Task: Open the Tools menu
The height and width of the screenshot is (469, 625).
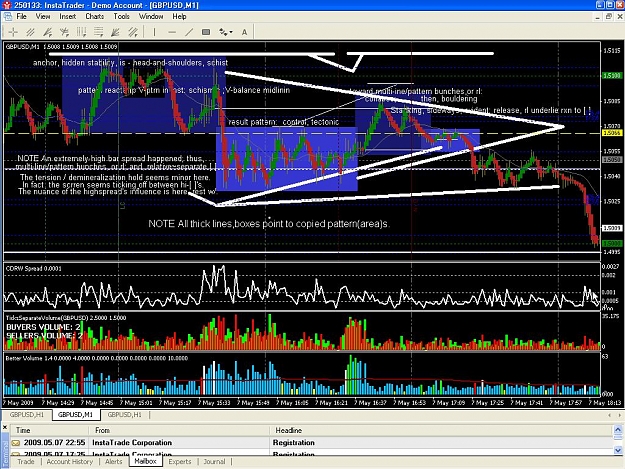Action: click(122, 17)
